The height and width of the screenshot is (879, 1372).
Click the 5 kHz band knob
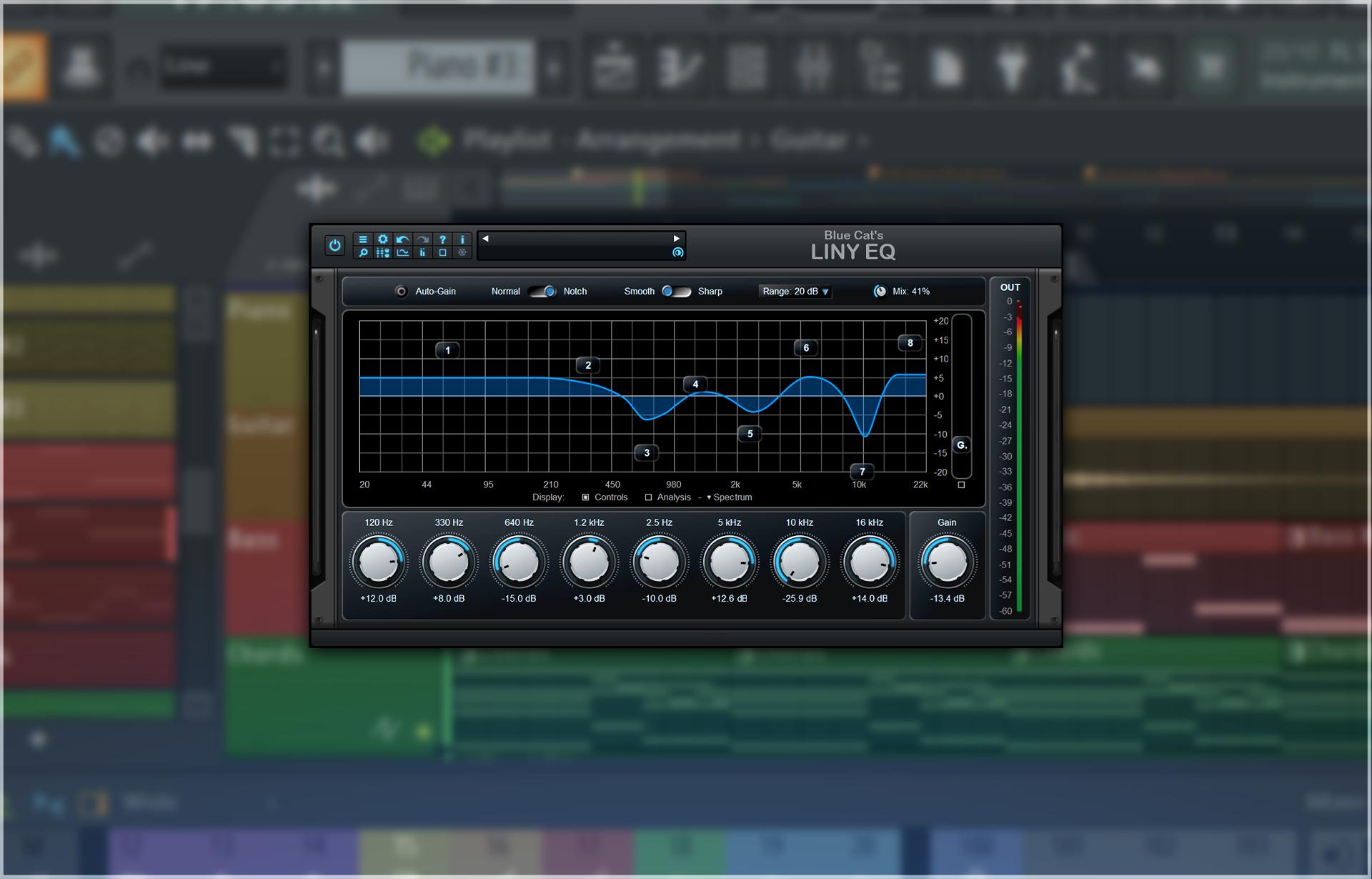(729, 562)
